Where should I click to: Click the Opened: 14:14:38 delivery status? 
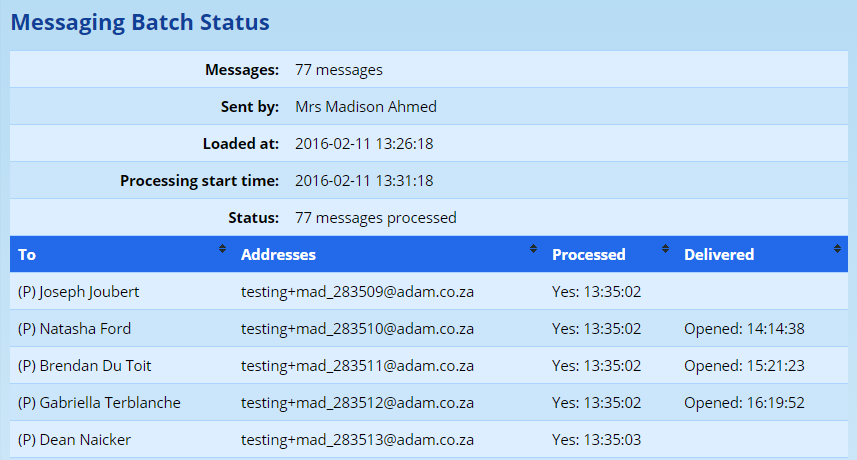tap(744, 329)
